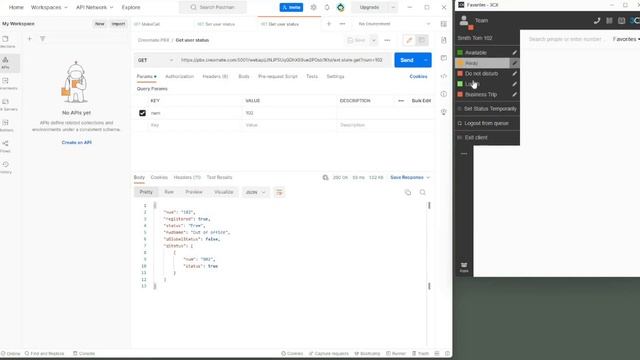Open documentation icon in right sidebar
The width and height of the screenshot is (640, 360).
click(x=444, y=40)
